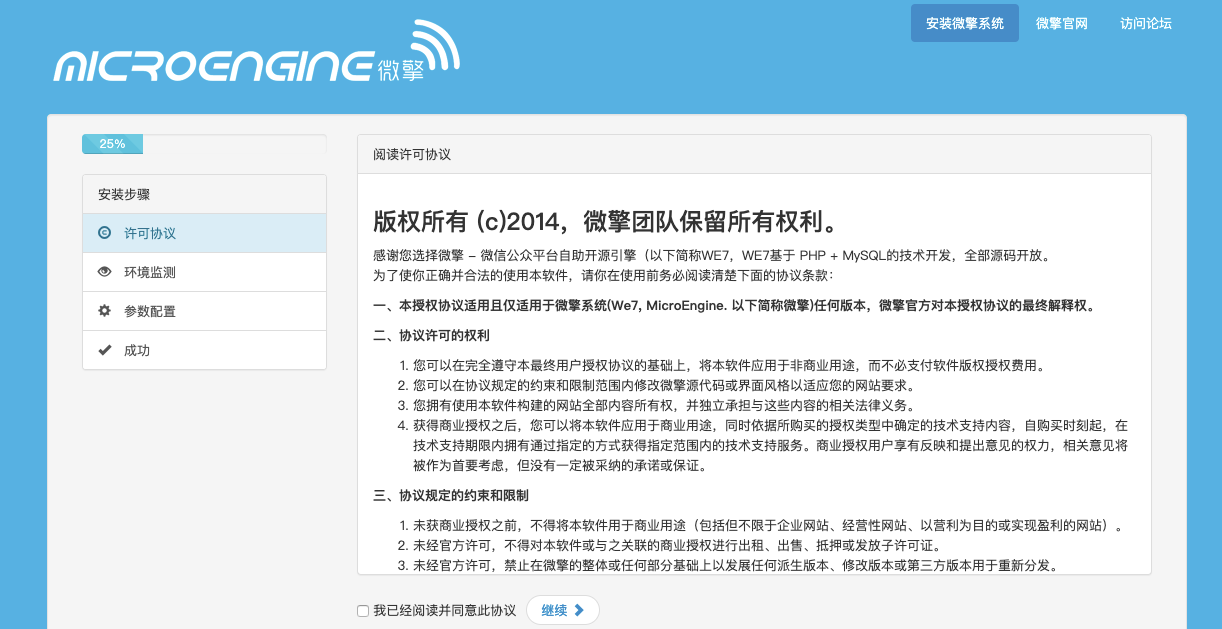Click the section title 三、协议规定的约束和限制
This screenshot has width=1222, height=629.
(x=451, y=495)
